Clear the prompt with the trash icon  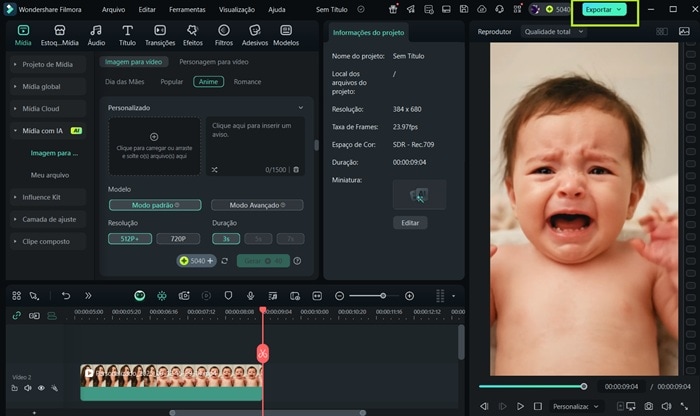tap(296, 170)
